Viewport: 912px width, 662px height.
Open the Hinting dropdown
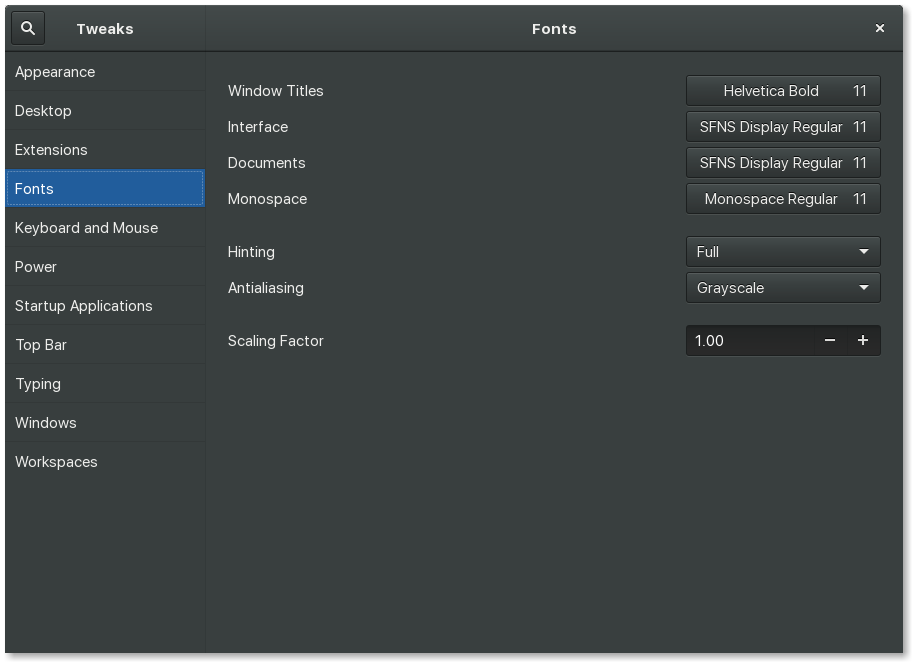783,252
